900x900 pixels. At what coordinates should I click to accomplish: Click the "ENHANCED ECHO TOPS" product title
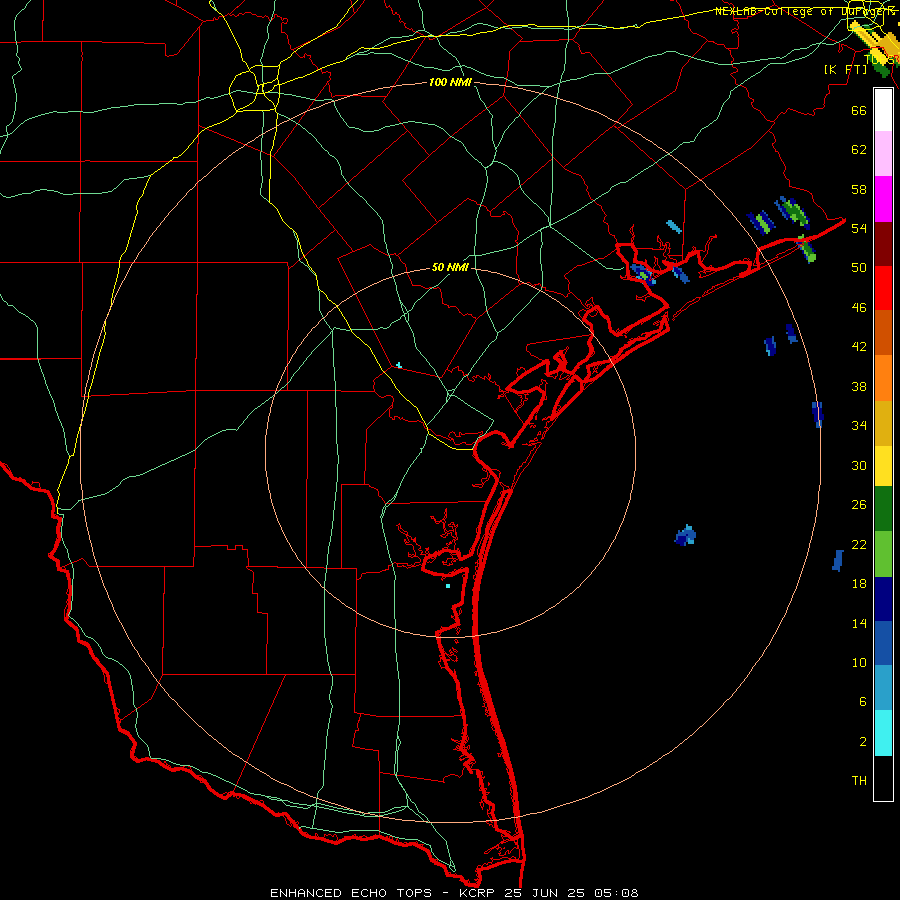click(x=351, y=893)
